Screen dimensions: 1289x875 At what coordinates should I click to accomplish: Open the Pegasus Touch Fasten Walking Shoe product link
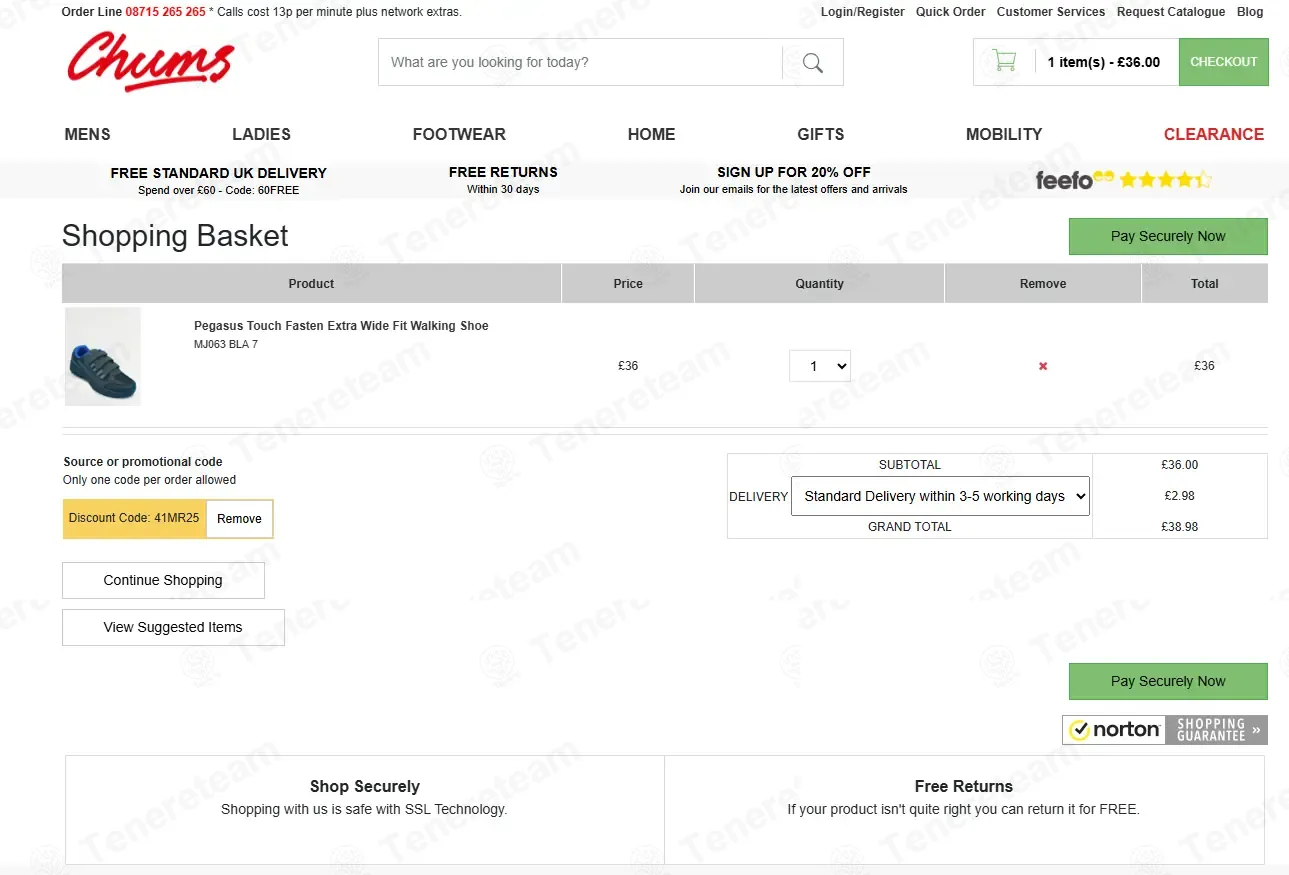[x=341, y=326]
